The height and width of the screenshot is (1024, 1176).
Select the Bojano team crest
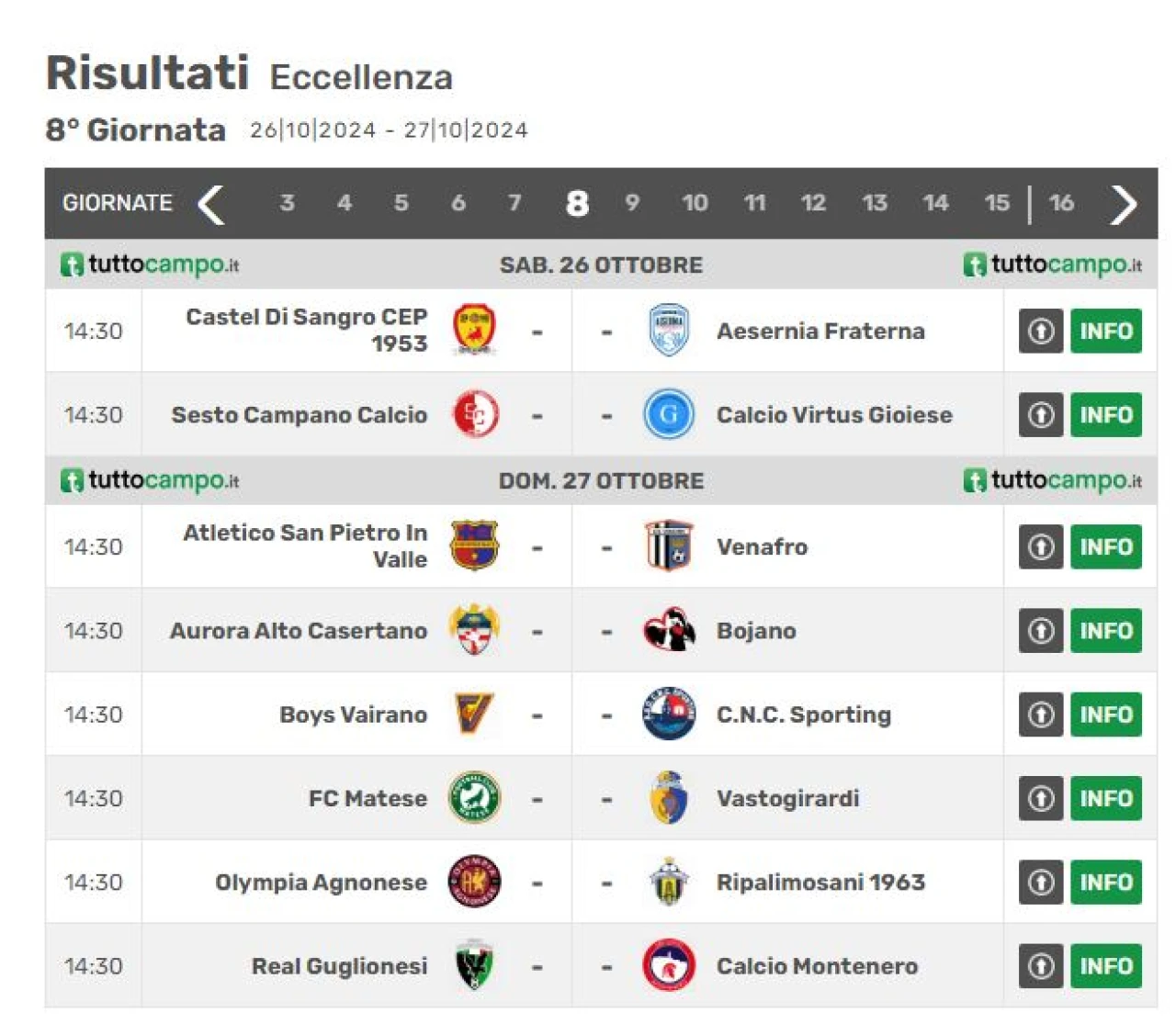point(668,630)
